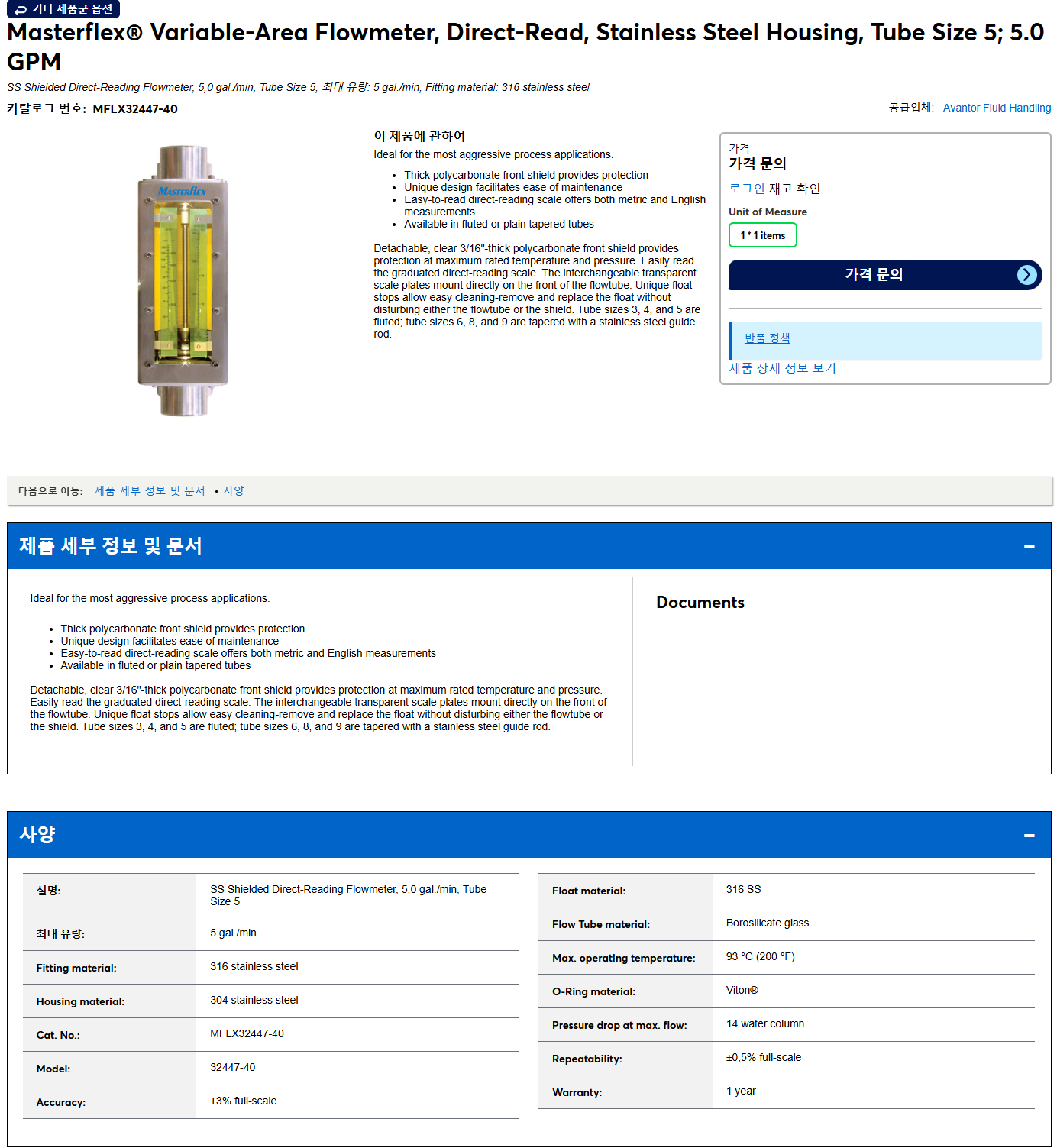The height and width of the screenshot is (1148, 1057).
Task: Open the Avantor Fluid Handling supplier link
Action: pos(997,108)
